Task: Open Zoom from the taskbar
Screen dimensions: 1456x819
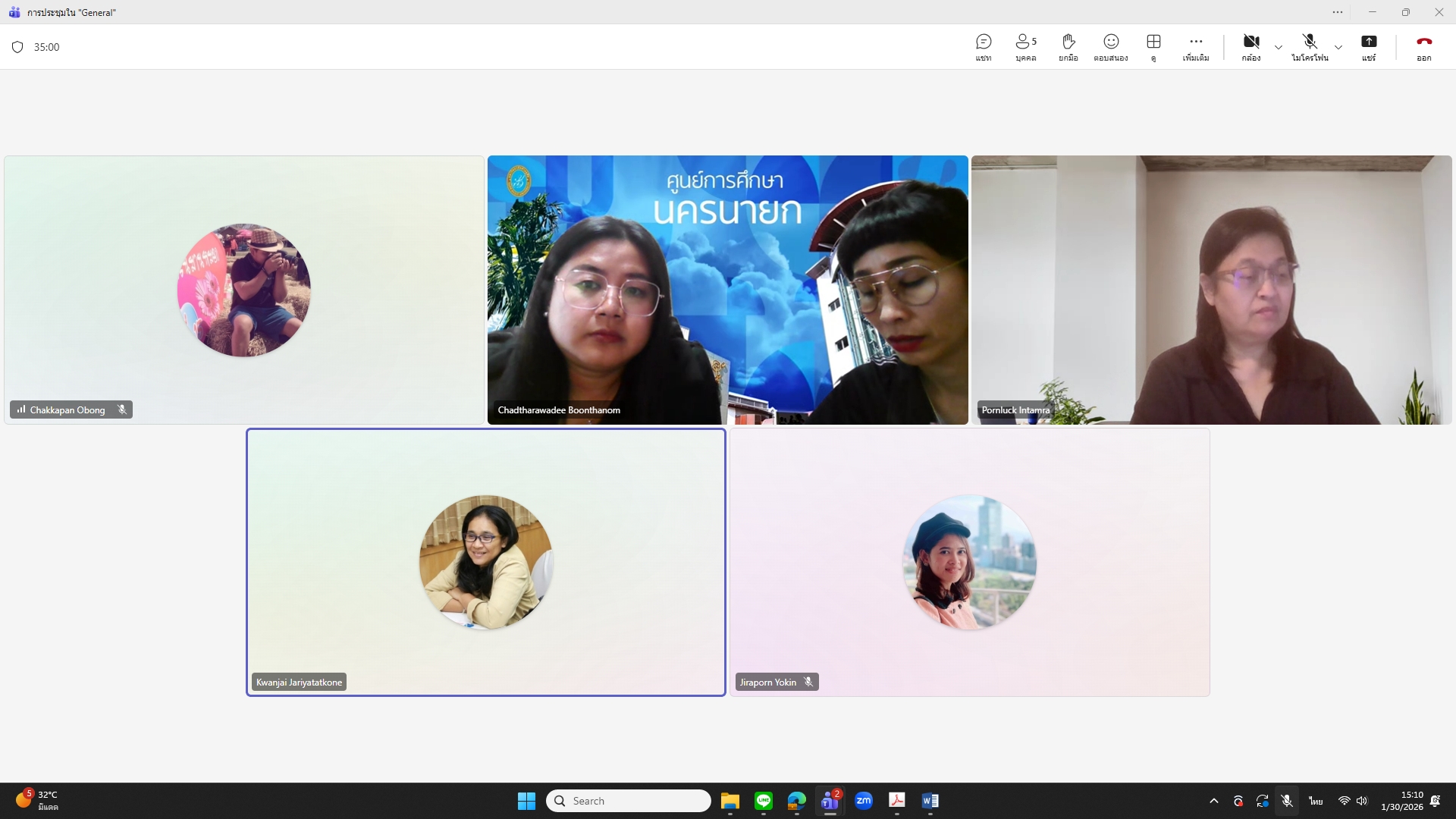Action: [x=863, y=801]
